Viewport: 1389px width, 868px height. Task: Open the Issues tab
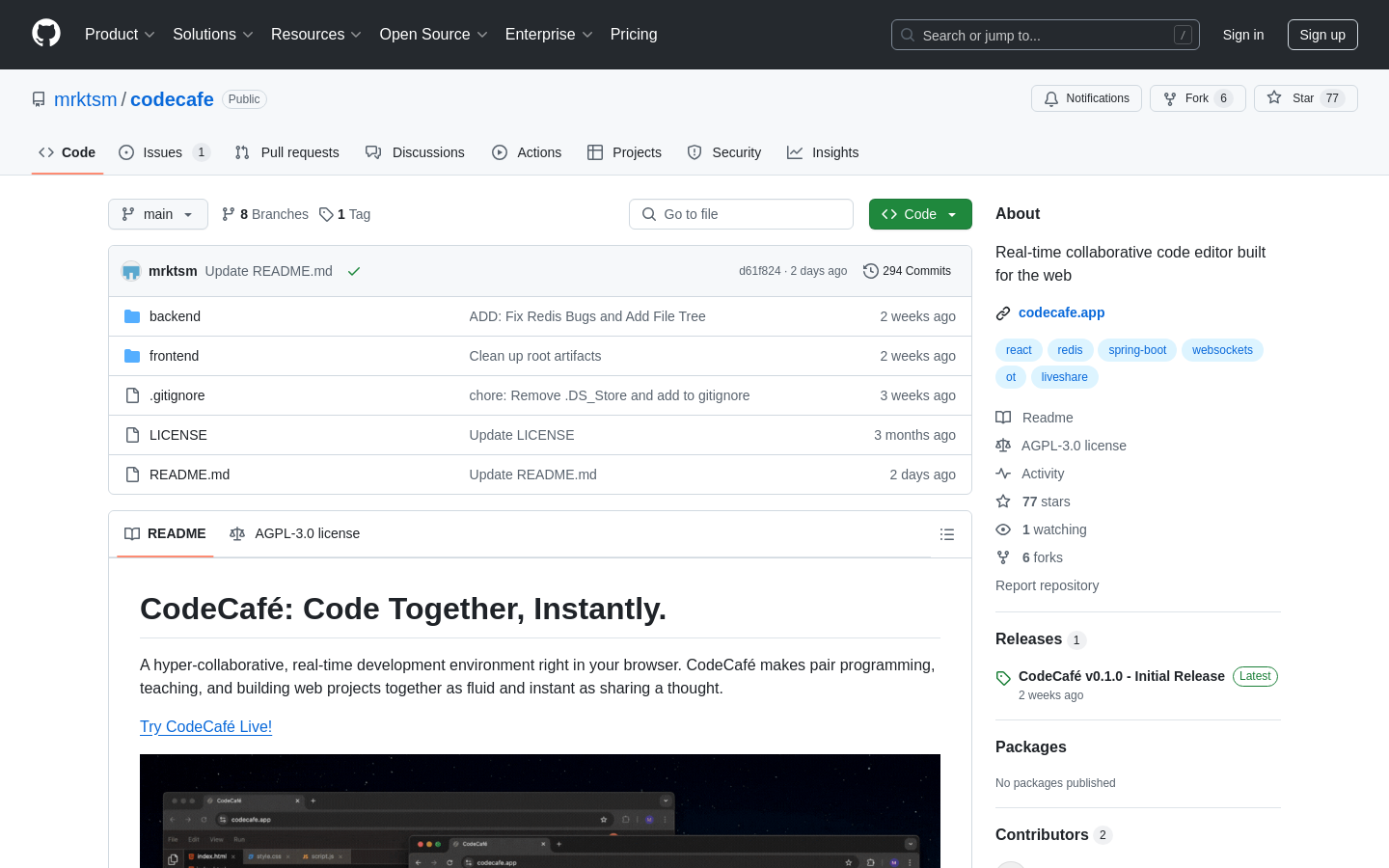[x=164, y=152]
